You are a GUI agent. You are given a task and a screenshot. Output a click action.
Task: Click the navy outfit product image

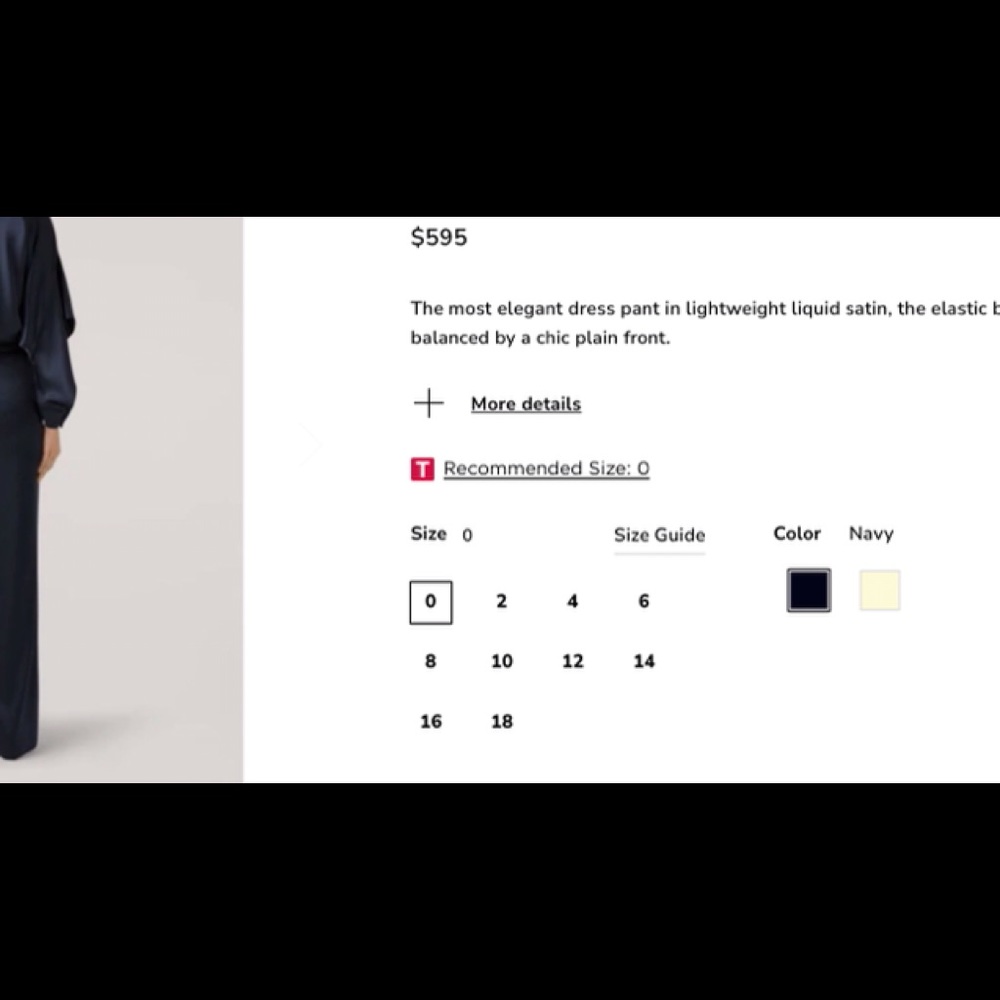pos(121,499)
